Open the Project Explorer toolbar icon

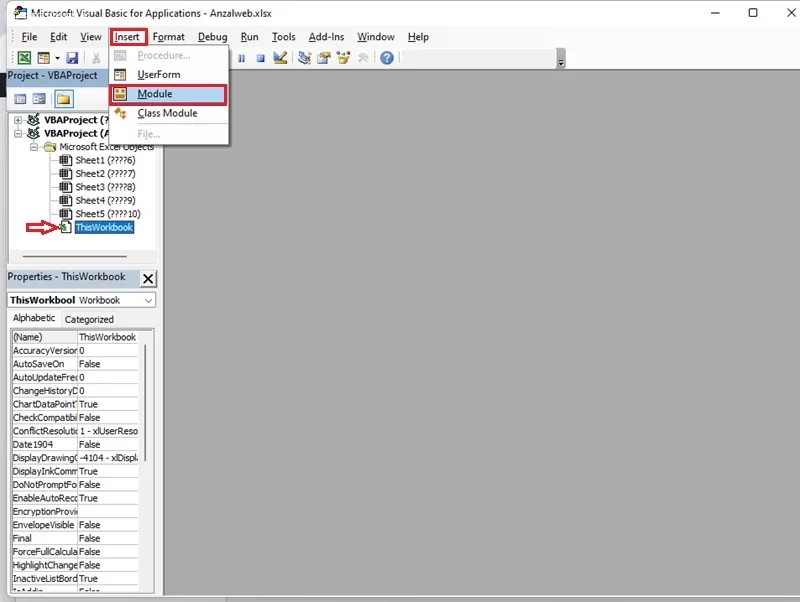[305, 58]
